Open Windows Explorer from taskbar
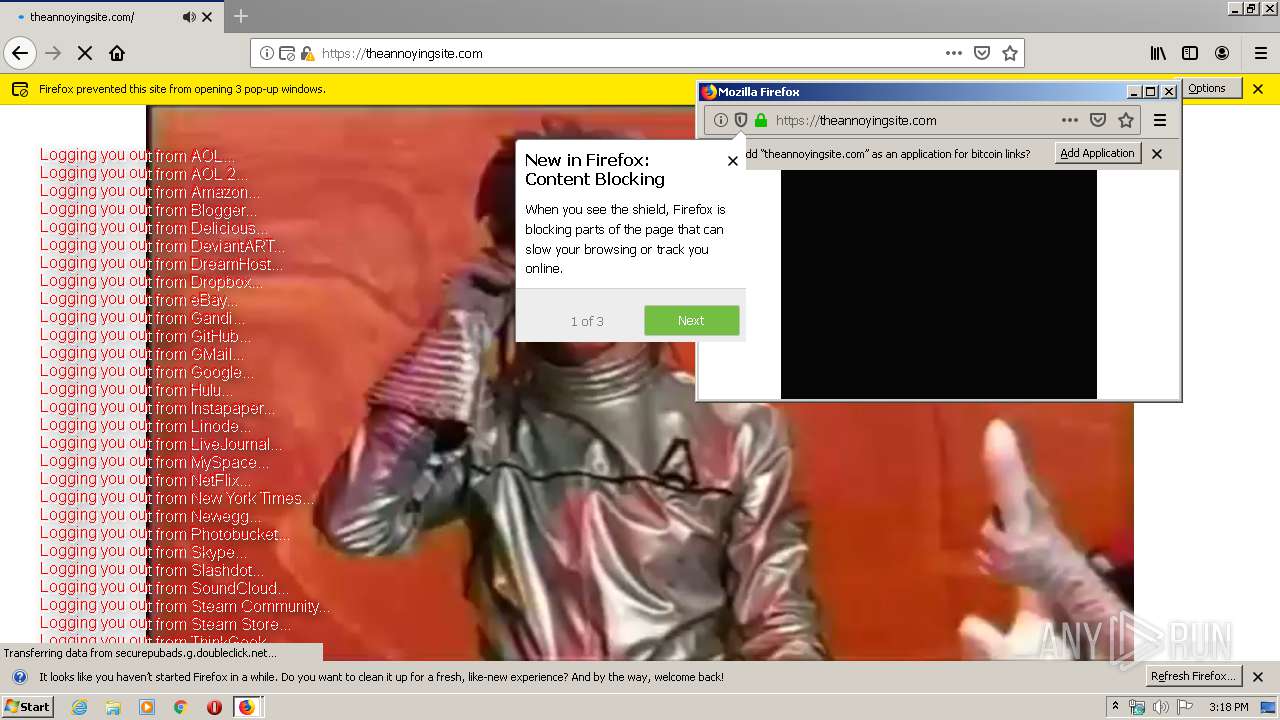The width and height of the screenshot is (1280, 720). [x=113, y=707]
